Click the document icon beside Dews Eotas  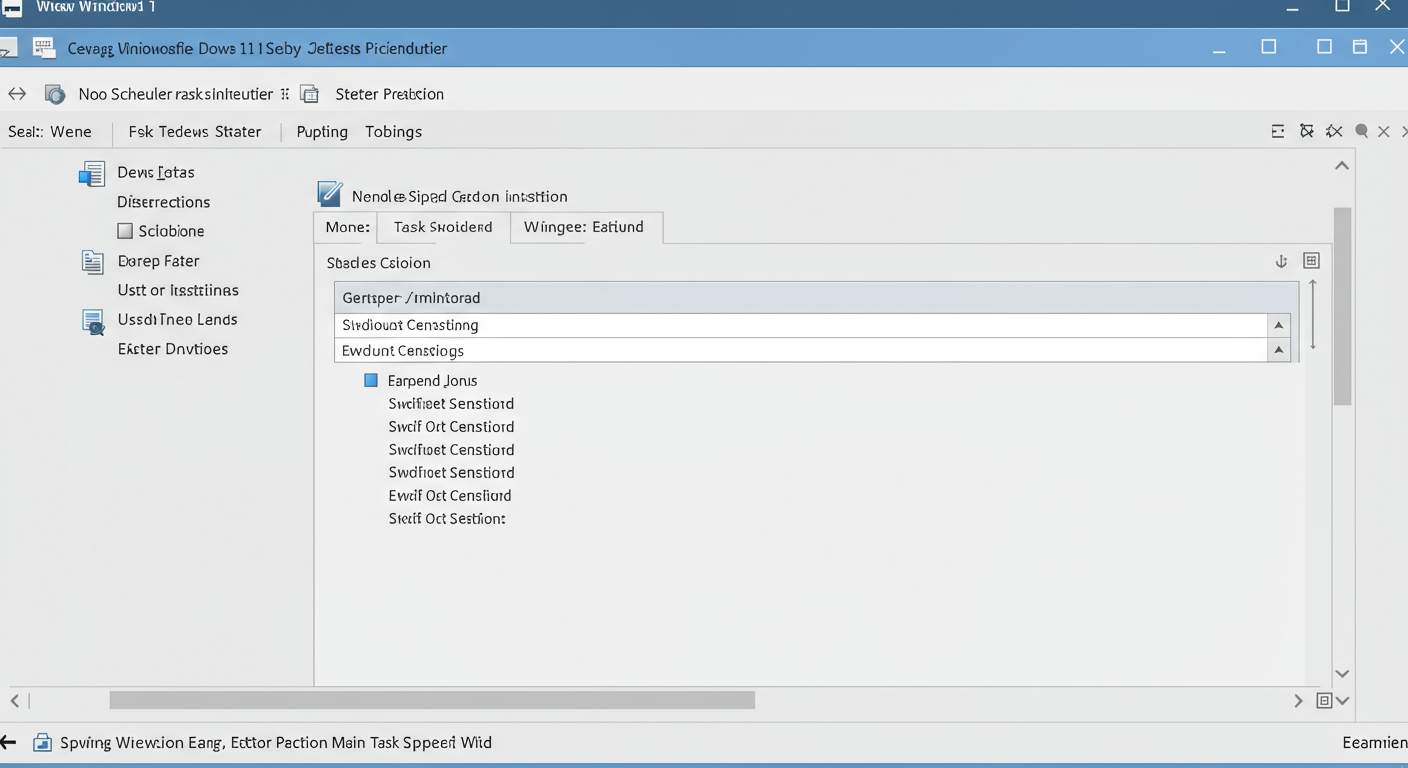(92, 173)
